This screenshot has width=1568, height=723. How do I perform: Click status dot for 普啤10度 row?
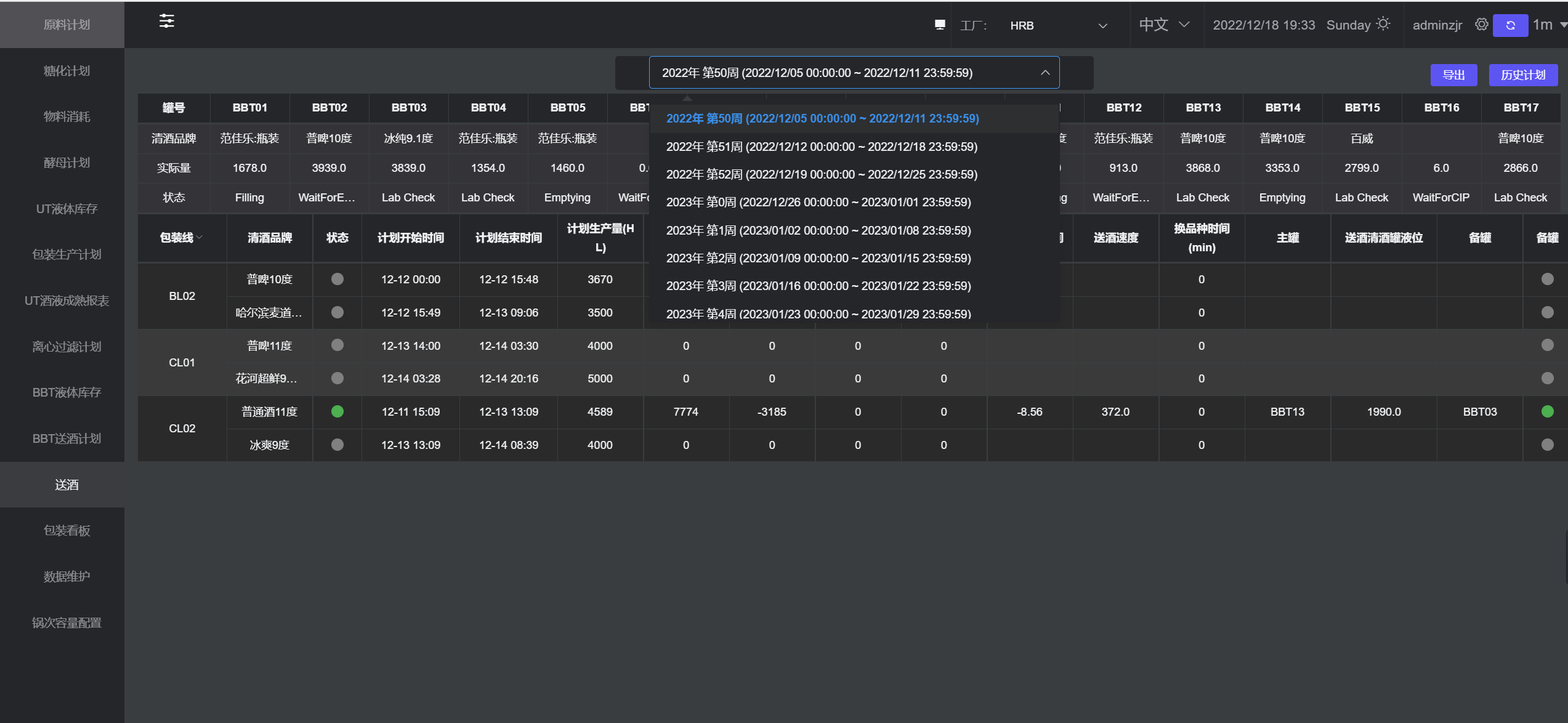point(337,279)
